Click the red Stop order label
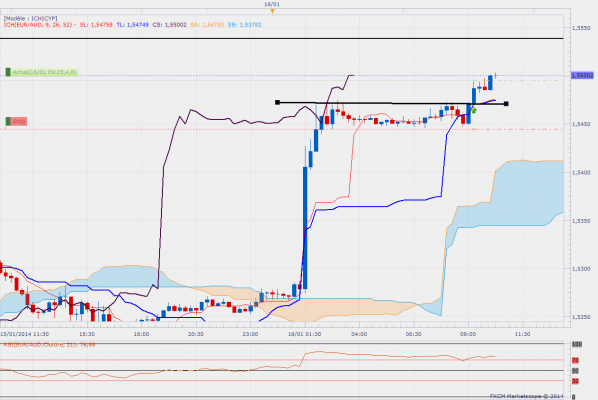 (x=19, y=121)
